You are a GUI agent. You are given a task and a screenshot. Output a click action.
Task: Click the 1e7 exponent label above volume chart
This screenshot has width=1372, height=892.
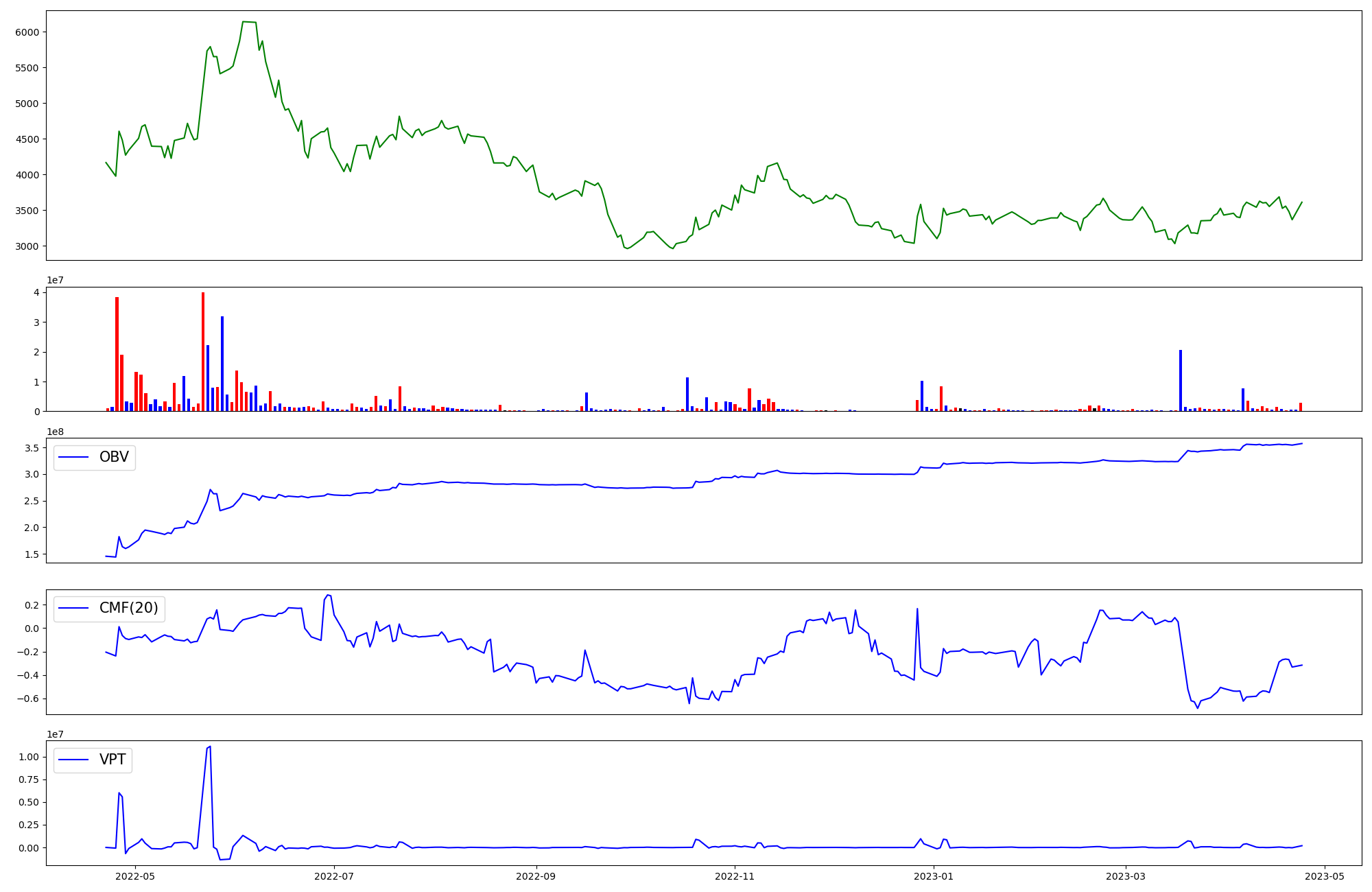[56, 281]
